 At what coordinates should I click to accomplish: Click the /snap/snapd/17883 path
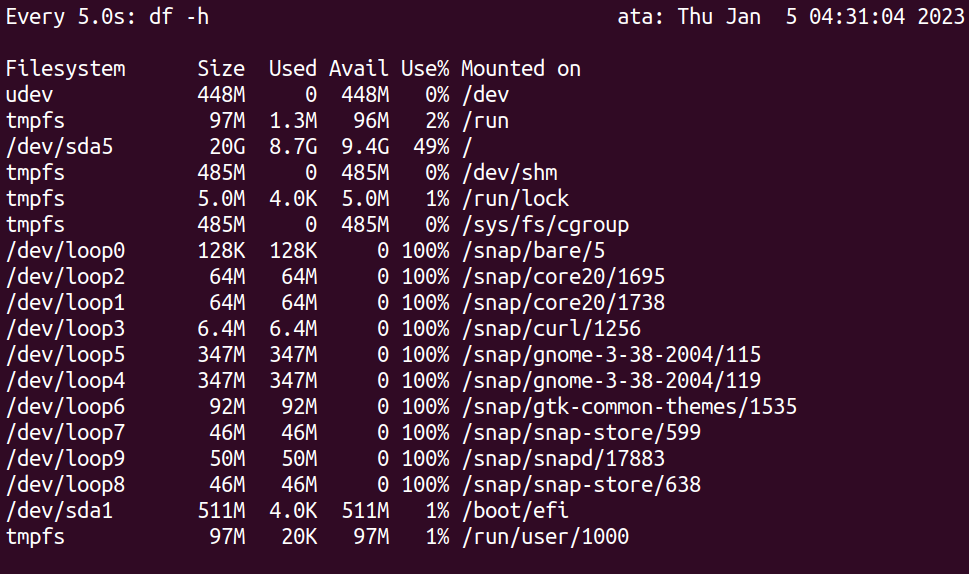[563, 458]
